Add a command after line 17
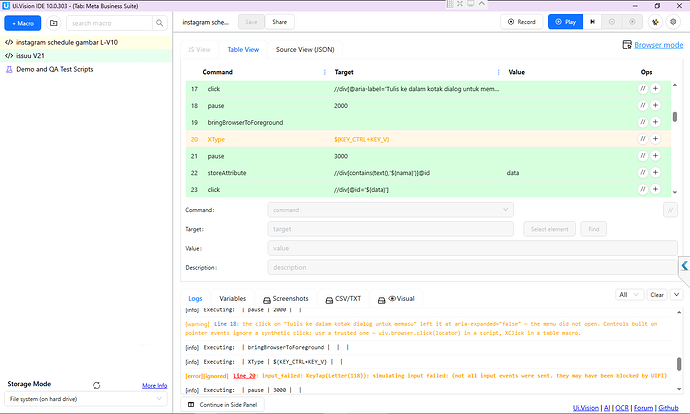Viewport: 690px width, 414px height. point(655,88)
